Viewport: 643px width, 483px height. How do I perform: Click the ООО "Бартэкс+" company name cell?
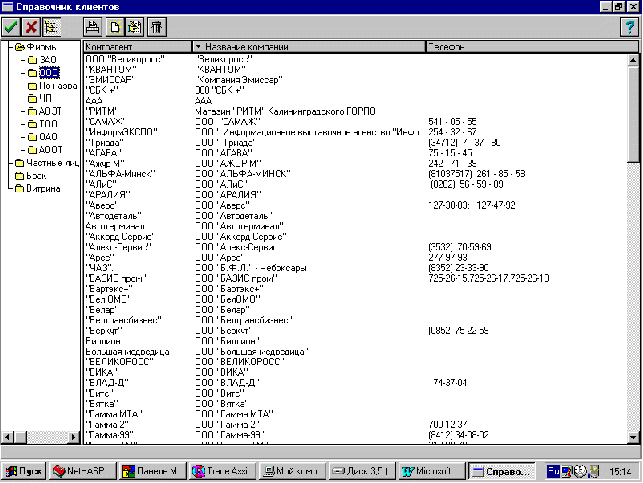click(x=229, y=289)
